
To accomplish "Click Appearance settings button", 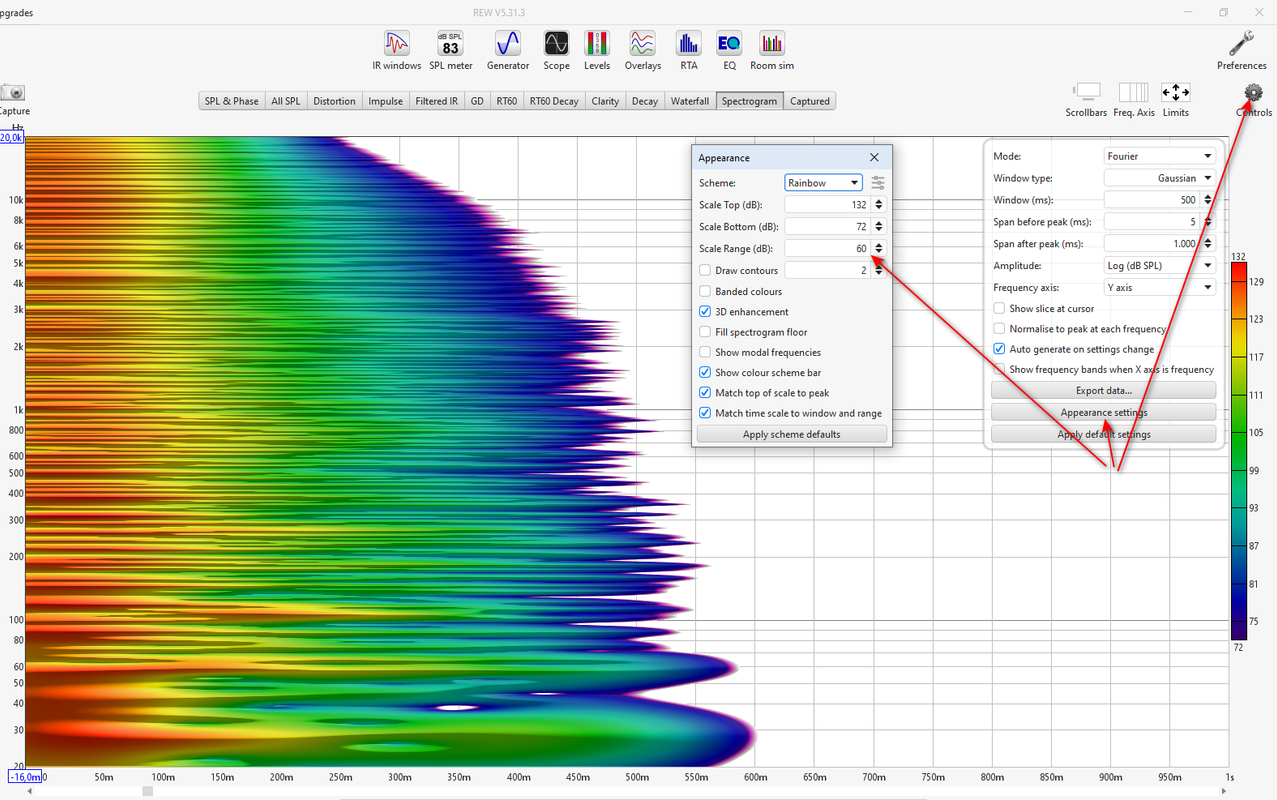I will click(x=1103, y=413).
